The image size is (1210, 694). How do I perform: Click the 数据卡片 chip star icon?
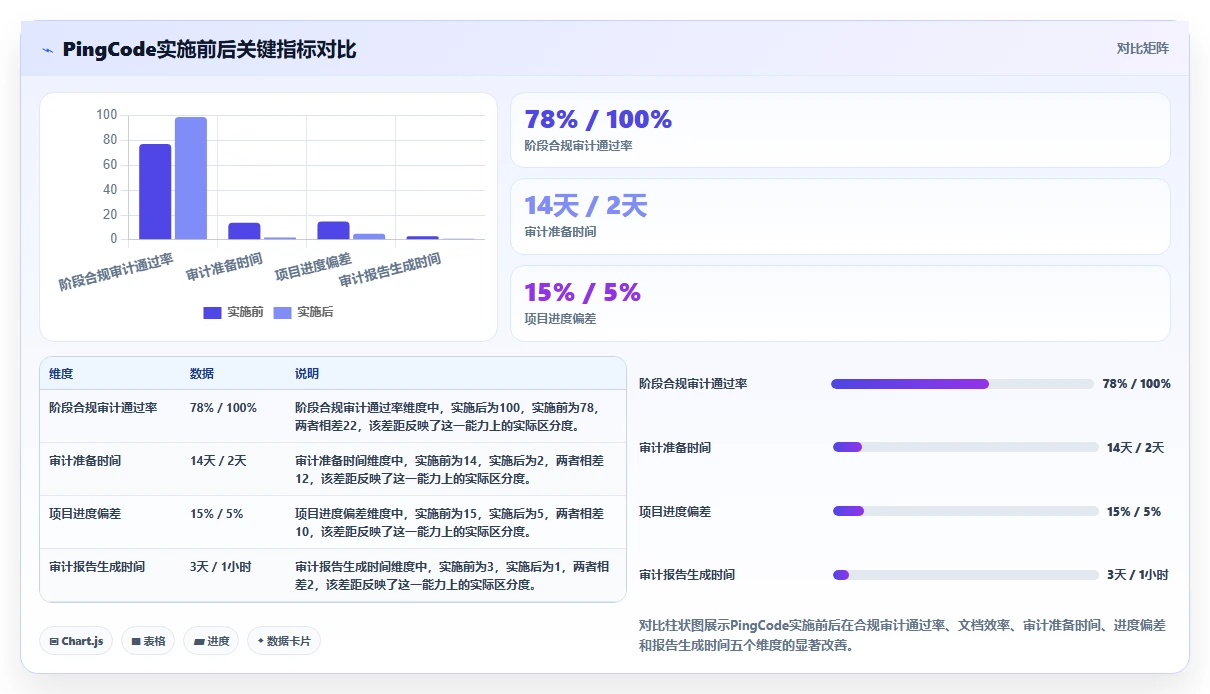pyautogui.click(x=261, y=641)
